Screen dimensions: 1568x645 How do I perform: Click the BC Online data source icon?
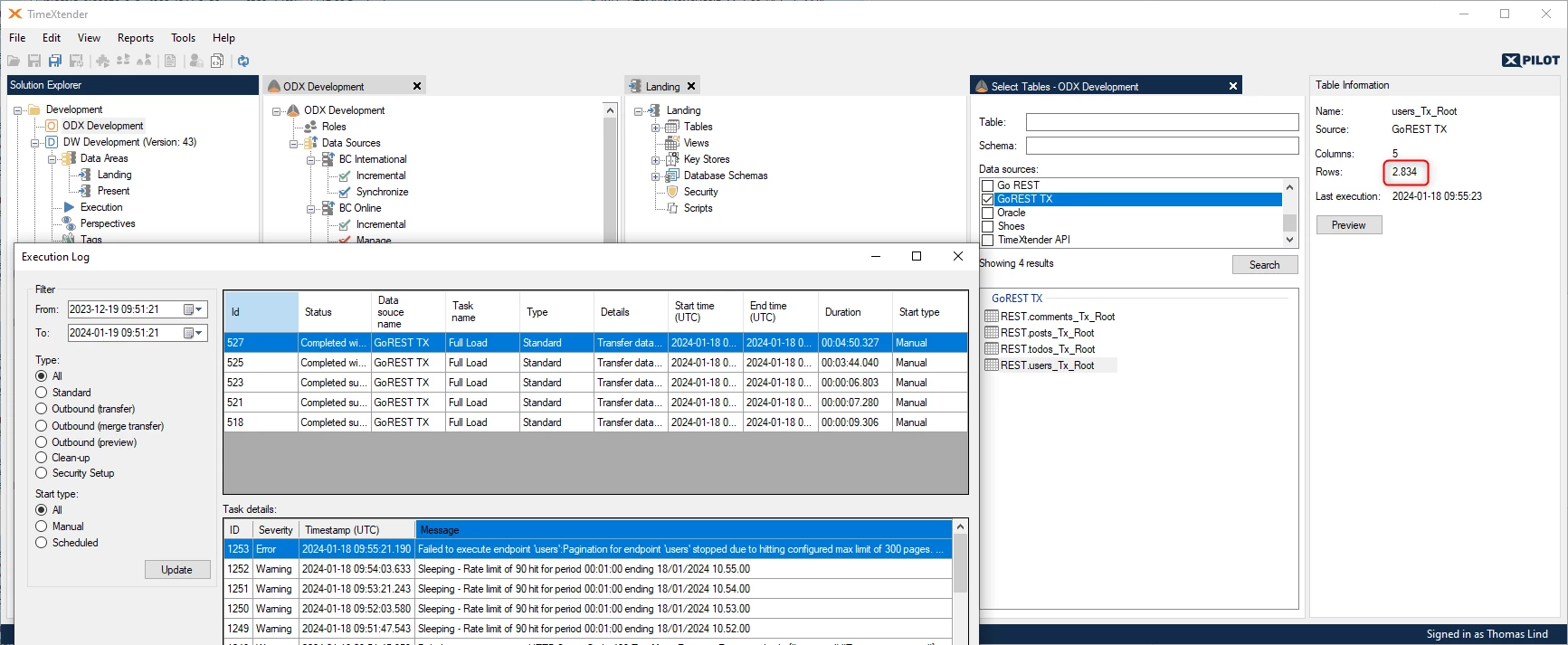[x=328, y=208]
